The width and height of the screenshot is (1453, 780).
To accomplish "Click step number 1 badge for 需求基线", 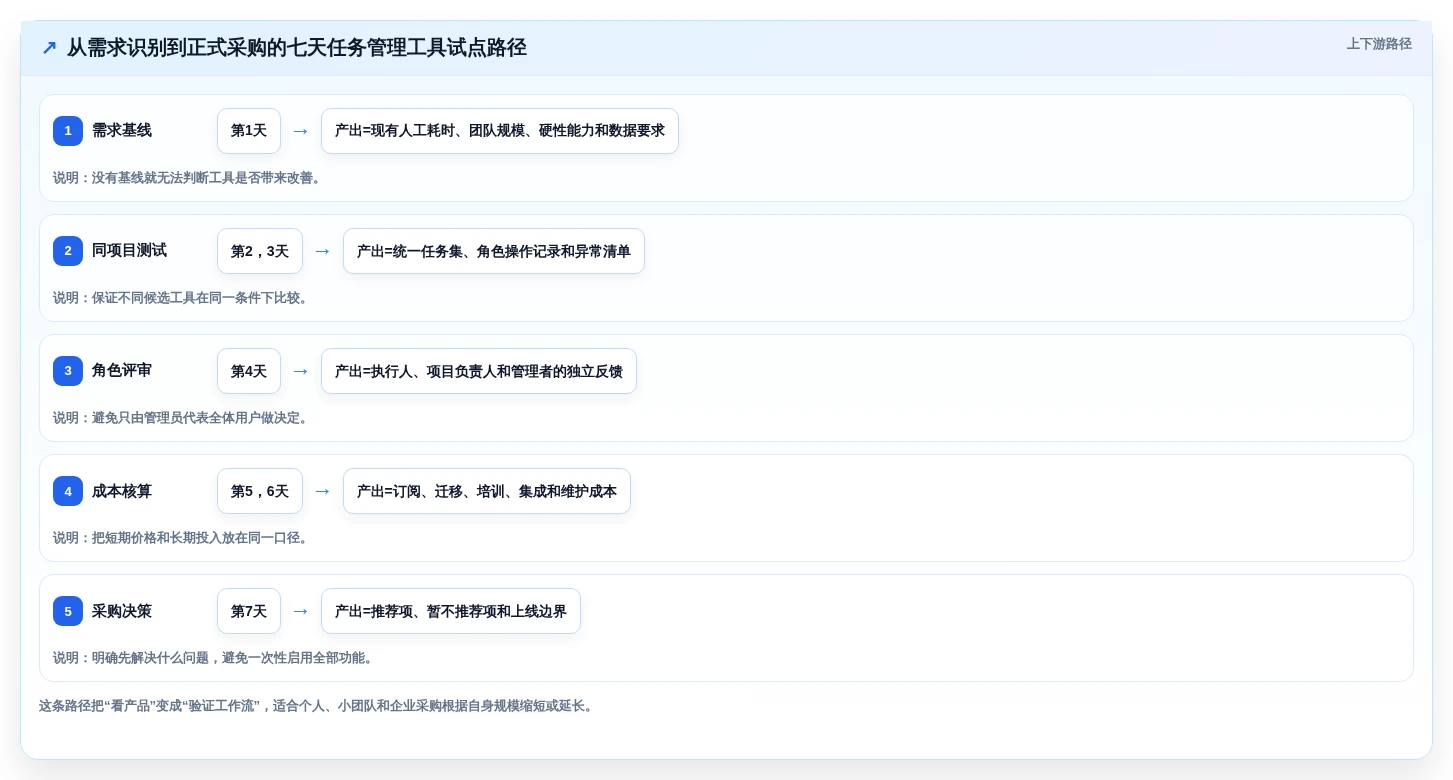I will (68, 131).
